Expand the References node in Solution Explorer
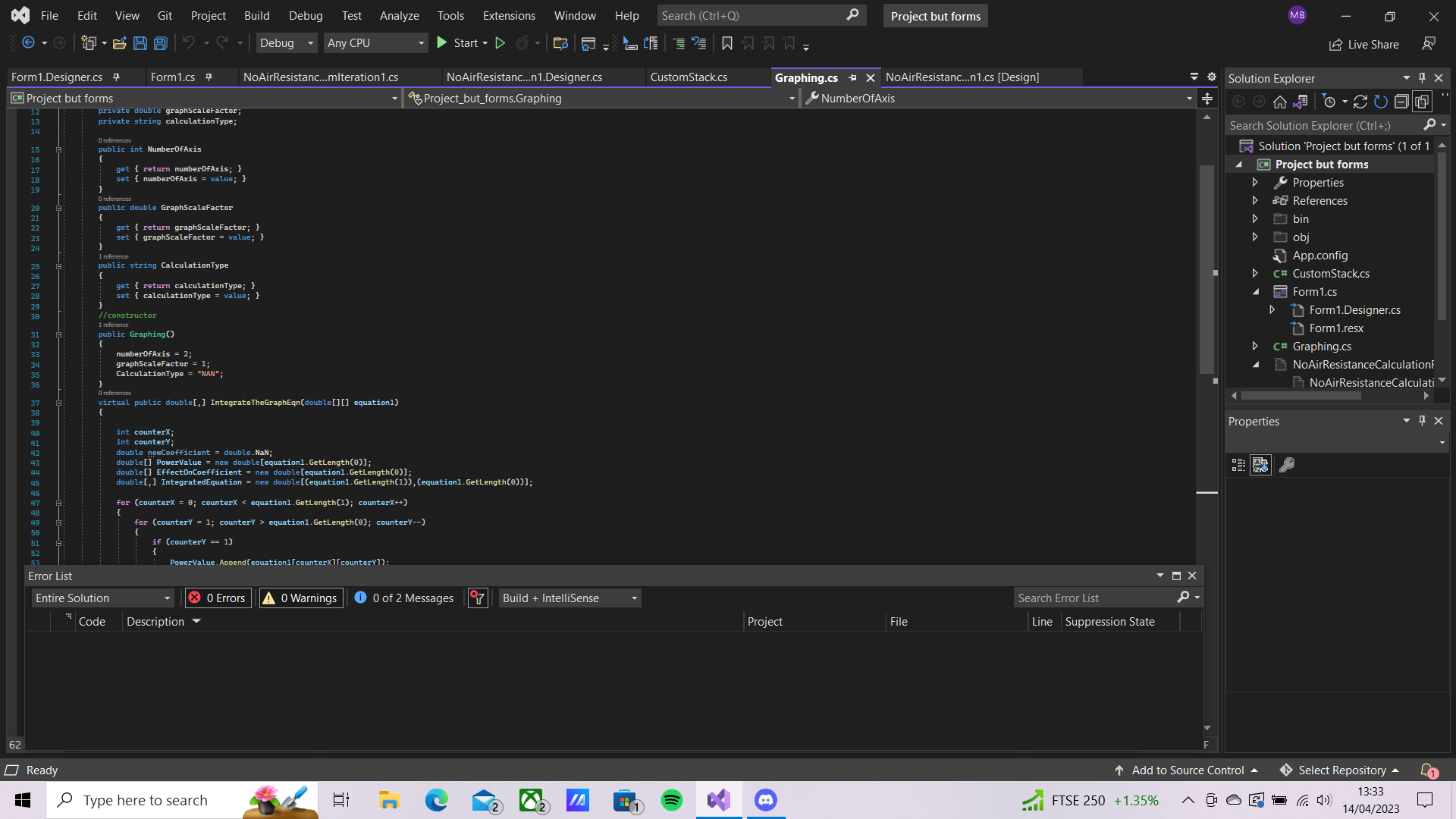 click(1257, 200)
